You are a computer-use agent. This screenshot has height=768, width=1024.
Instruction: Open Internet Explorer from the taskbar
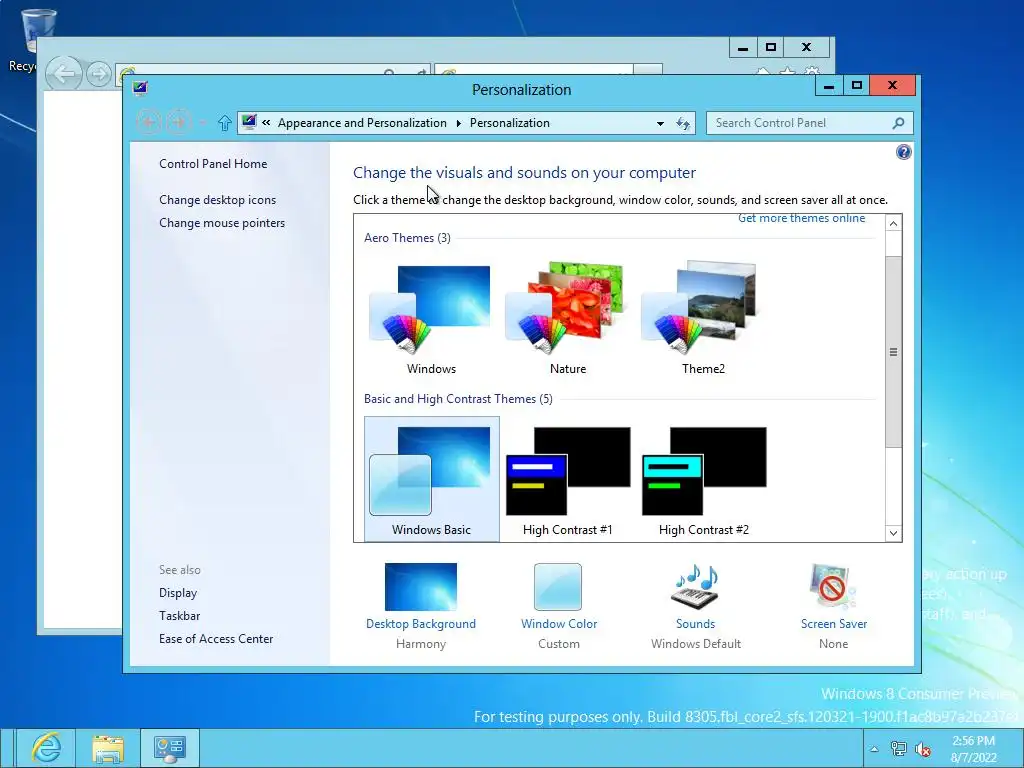tap(46, 748)
